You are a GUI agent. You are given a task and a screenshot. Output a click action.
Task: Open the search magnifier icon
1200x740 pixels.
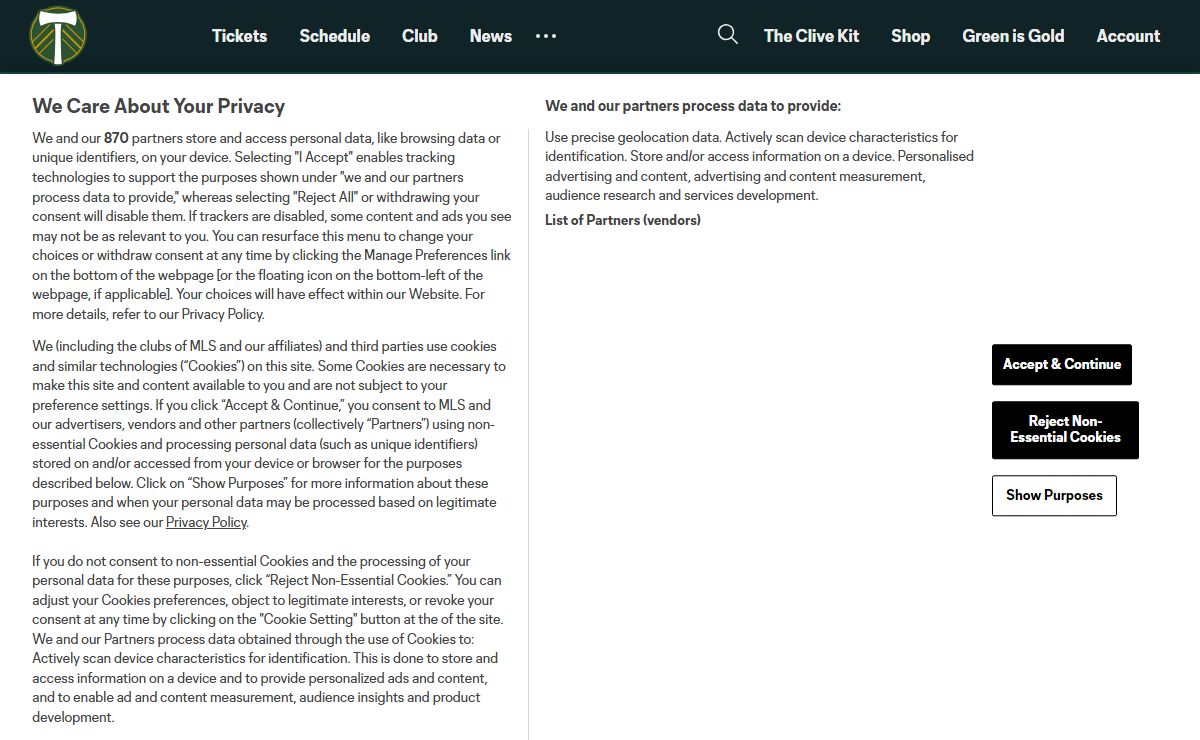click(728, 35)
